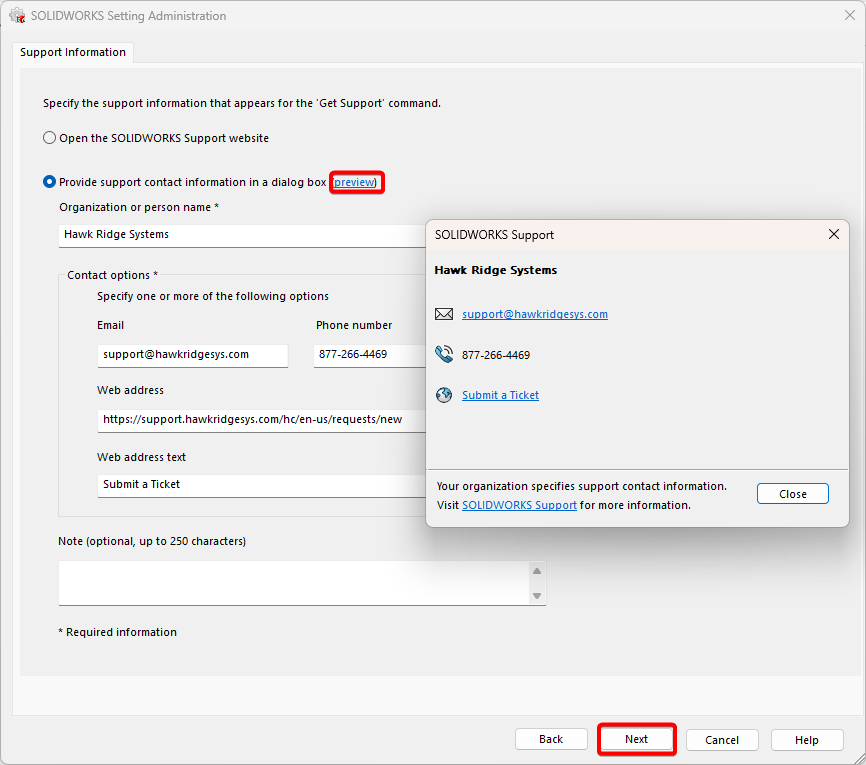The width and height of the screenshot is (866, 765).
Task: Open the Submit a Ticket link
Action: pyautogui.click(x=500, y=395)
